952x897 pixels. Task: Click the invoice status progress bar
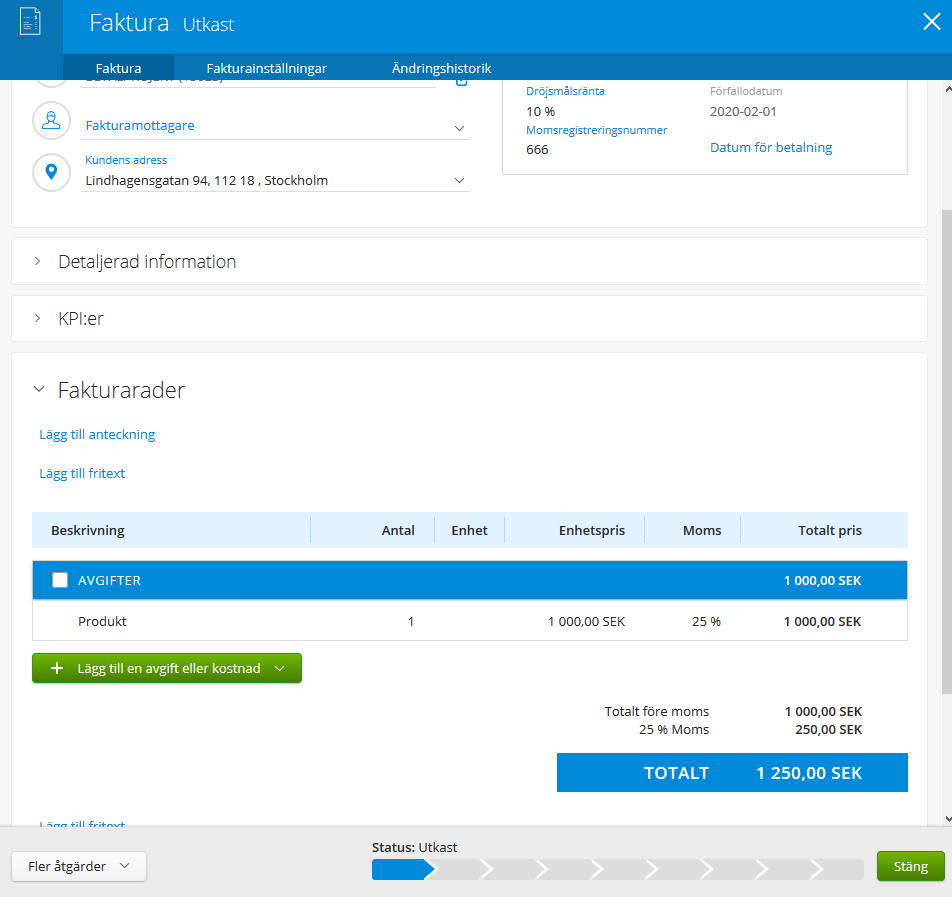pyautogui.click(x=617, y=870)
